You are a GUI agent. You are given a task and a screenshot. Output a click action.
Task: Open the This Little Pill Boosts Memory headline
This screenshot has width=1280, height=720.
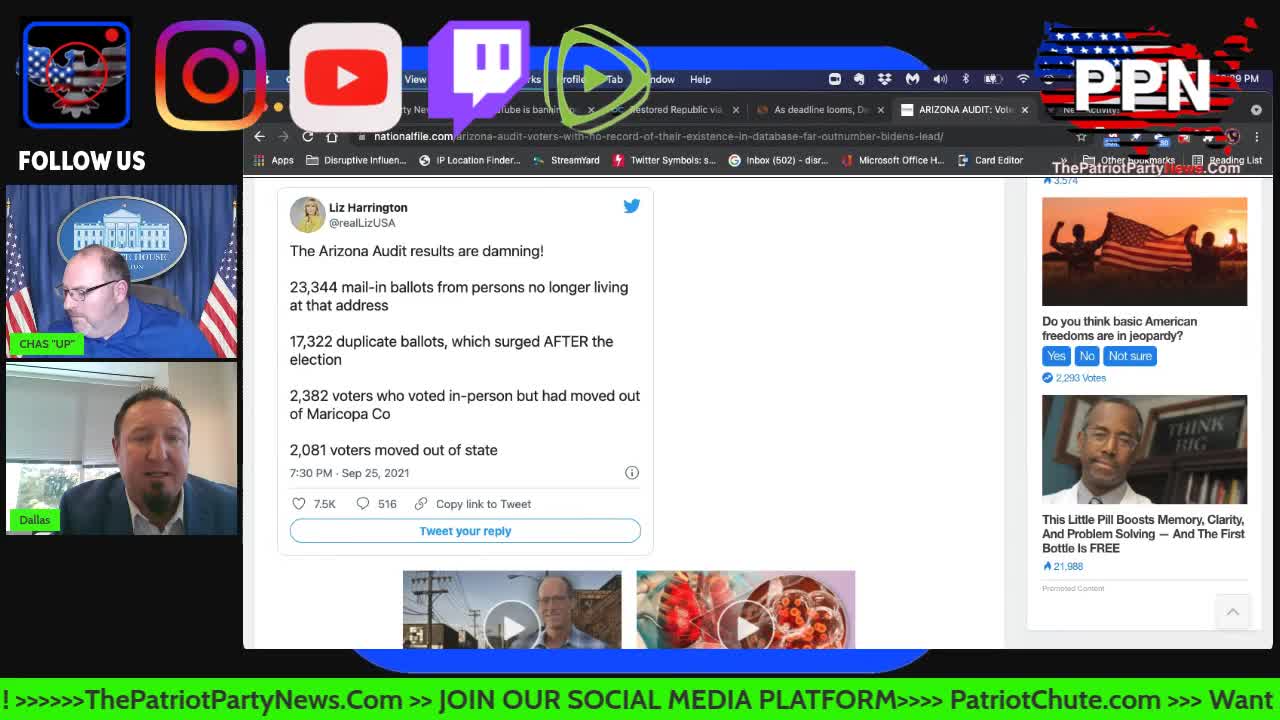[x=1143, y=534]
